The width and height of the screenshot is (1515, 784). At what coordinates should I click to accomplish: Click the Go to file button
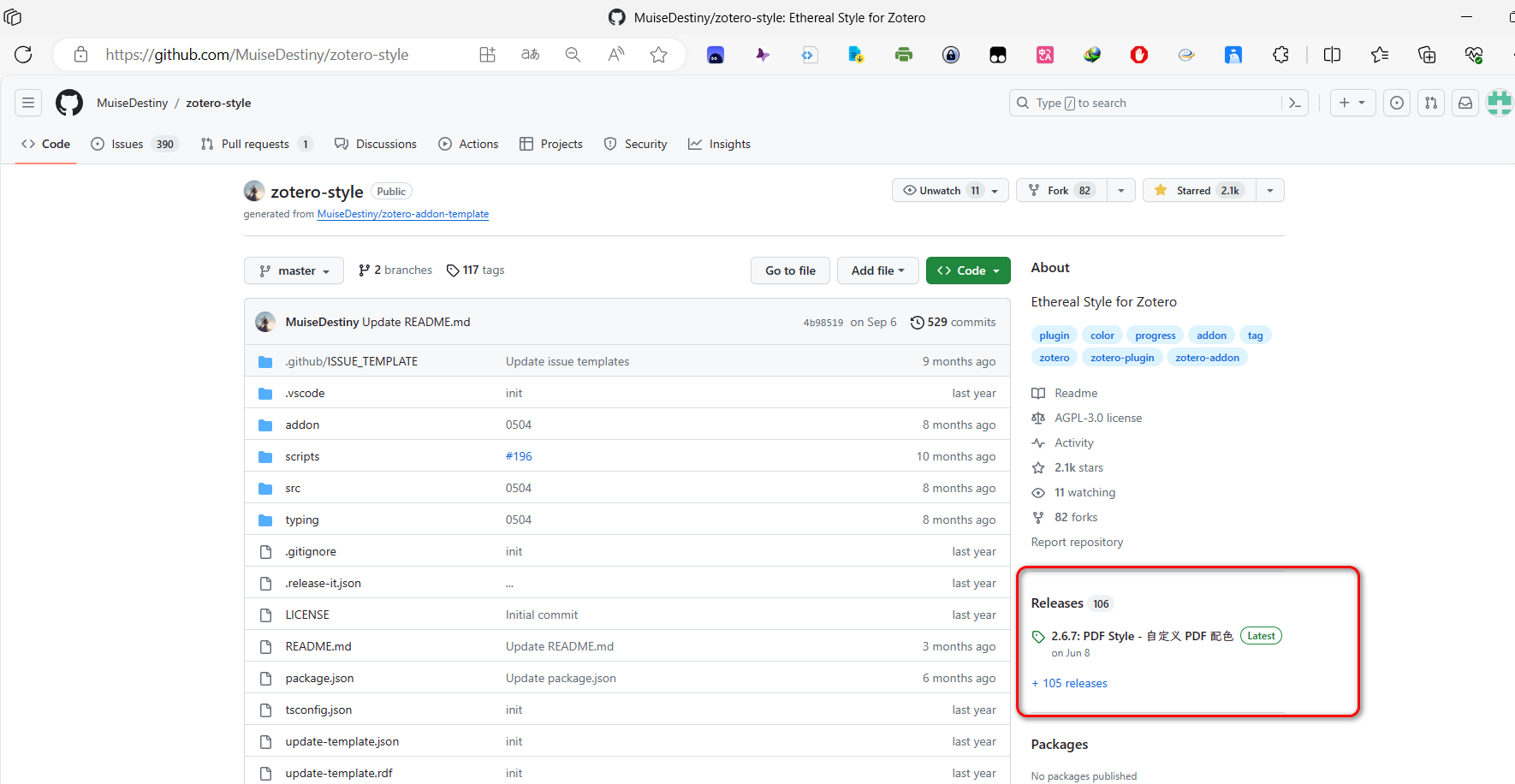(790, 270)
